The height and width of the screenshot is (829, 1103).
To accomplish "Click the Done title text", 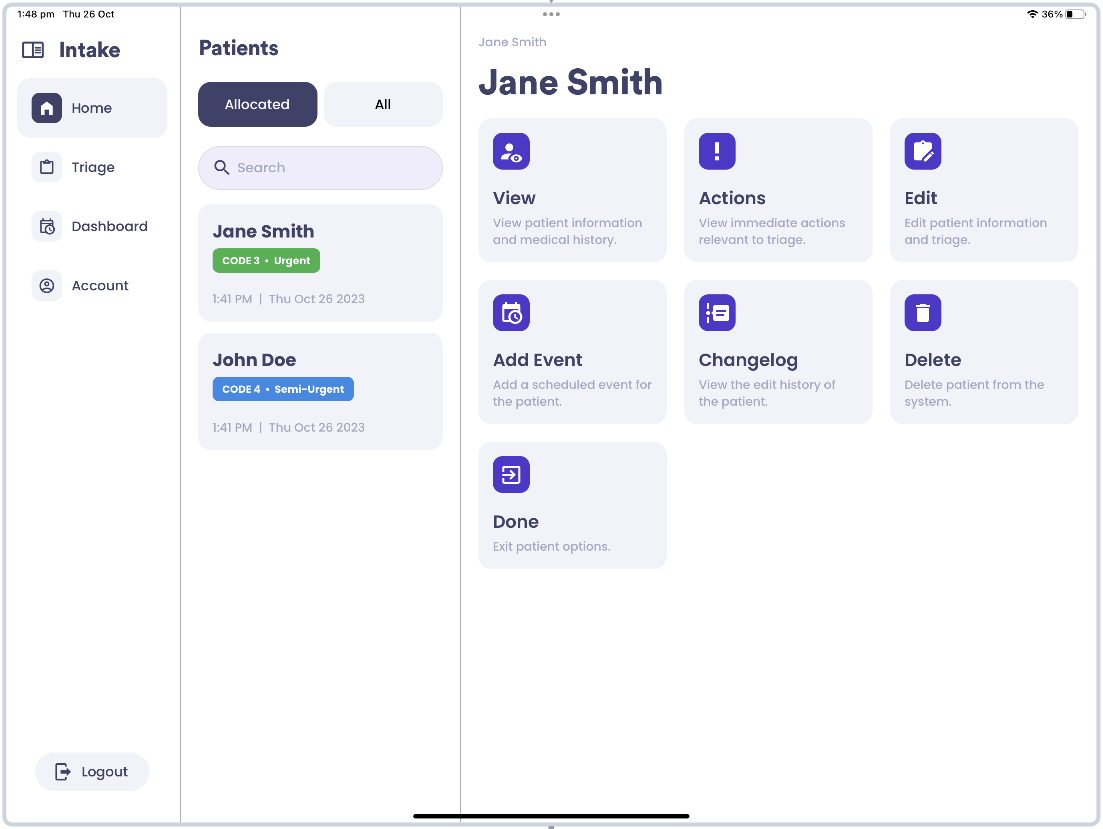I will [x=516, y=521].
